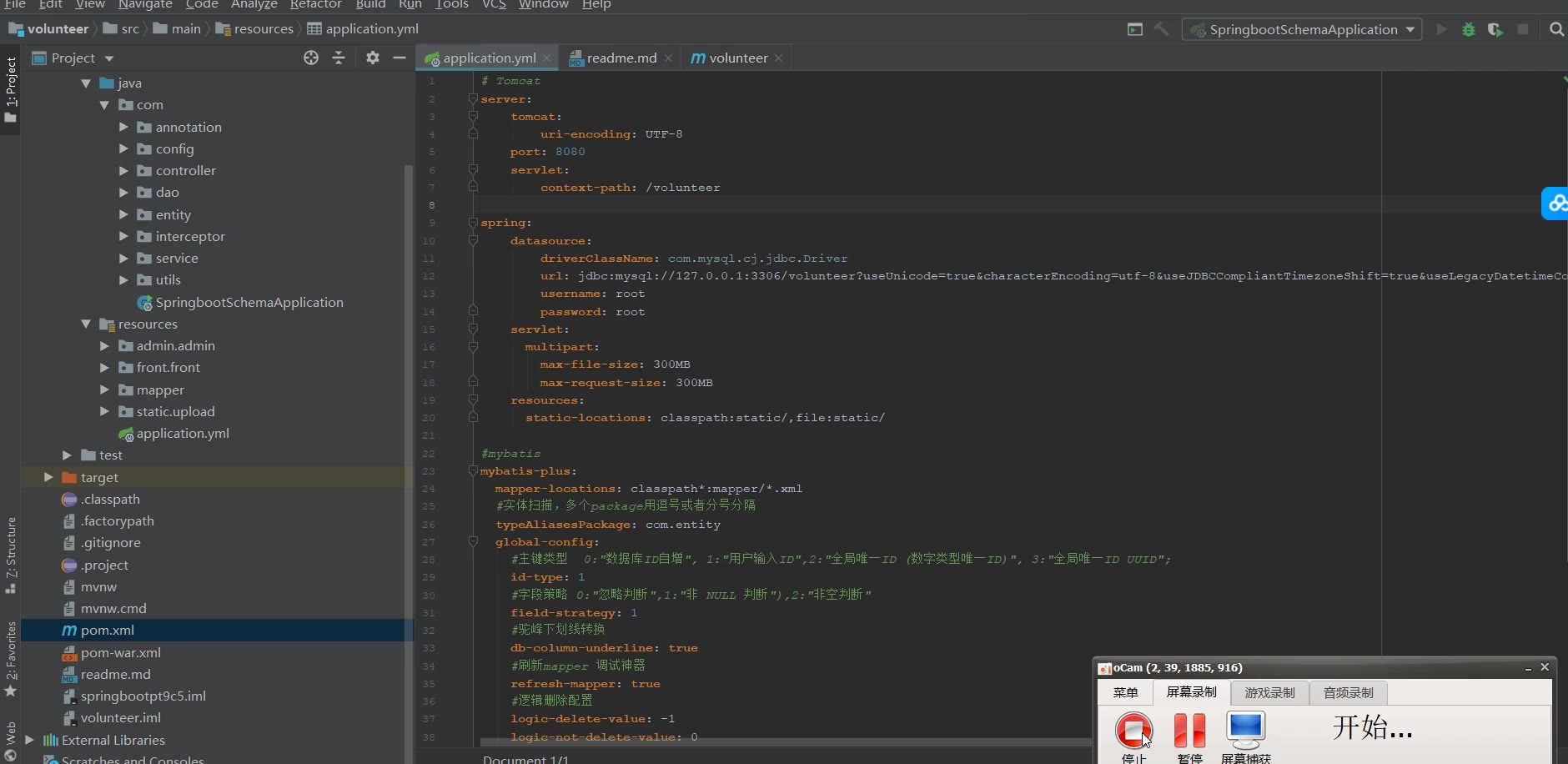
Task: Expand the controller package
Action: click(x=123, y=170)
